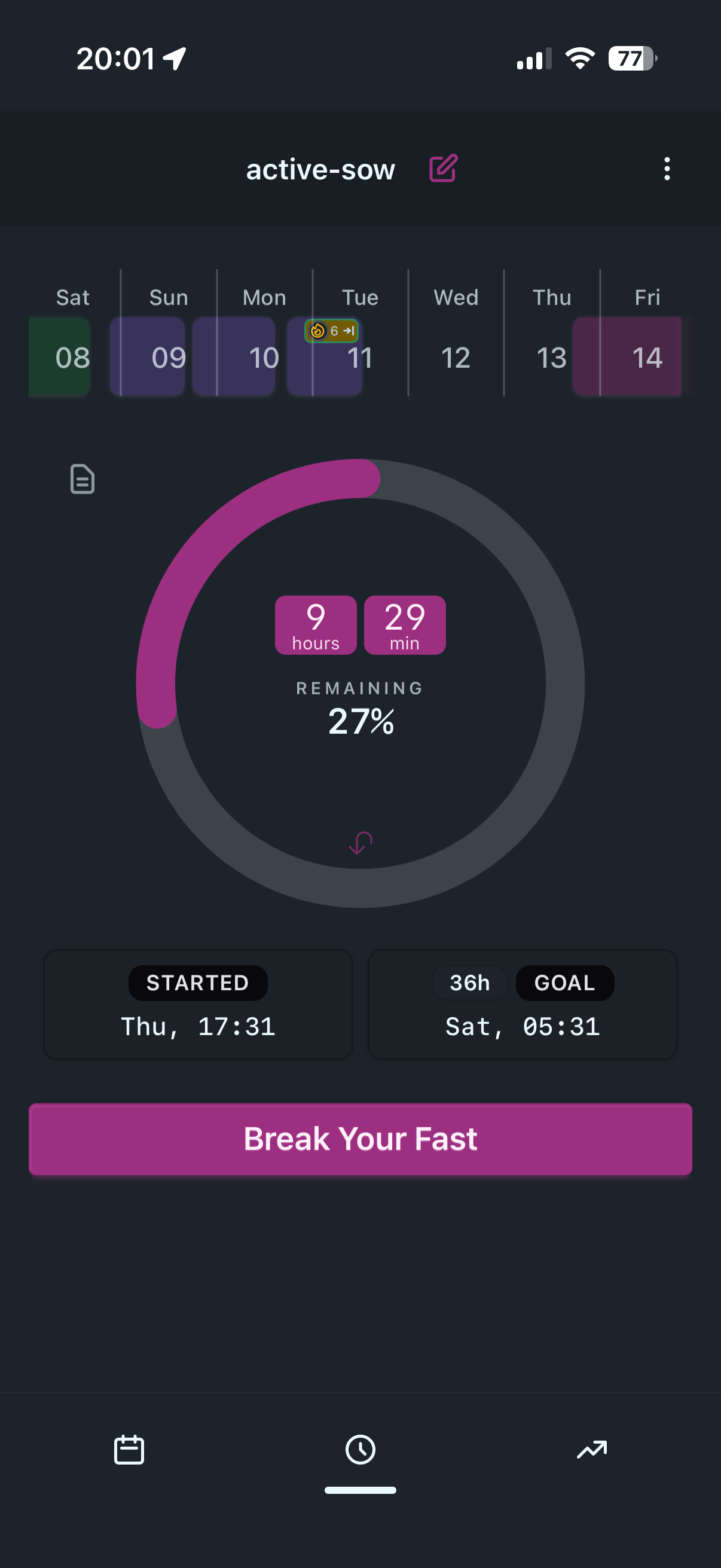
Task: Open the trends chart tab
Action: [591, 1450]
